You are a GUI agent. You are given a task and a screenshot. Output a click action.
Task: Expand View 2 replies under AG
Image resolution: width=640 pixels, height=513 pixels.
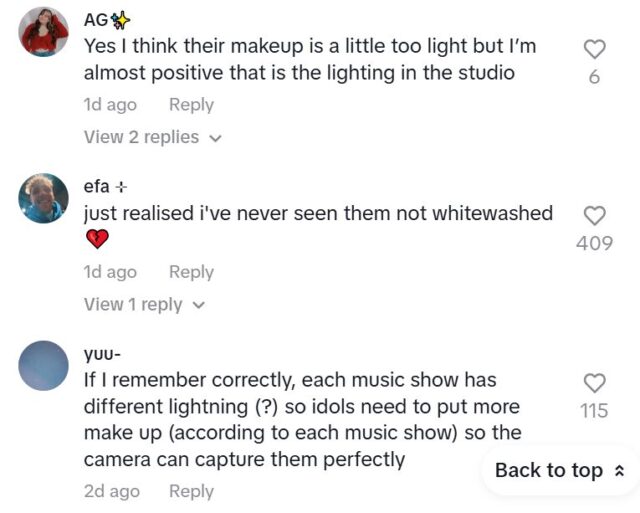pyautogui.click(x=142, y=137)
